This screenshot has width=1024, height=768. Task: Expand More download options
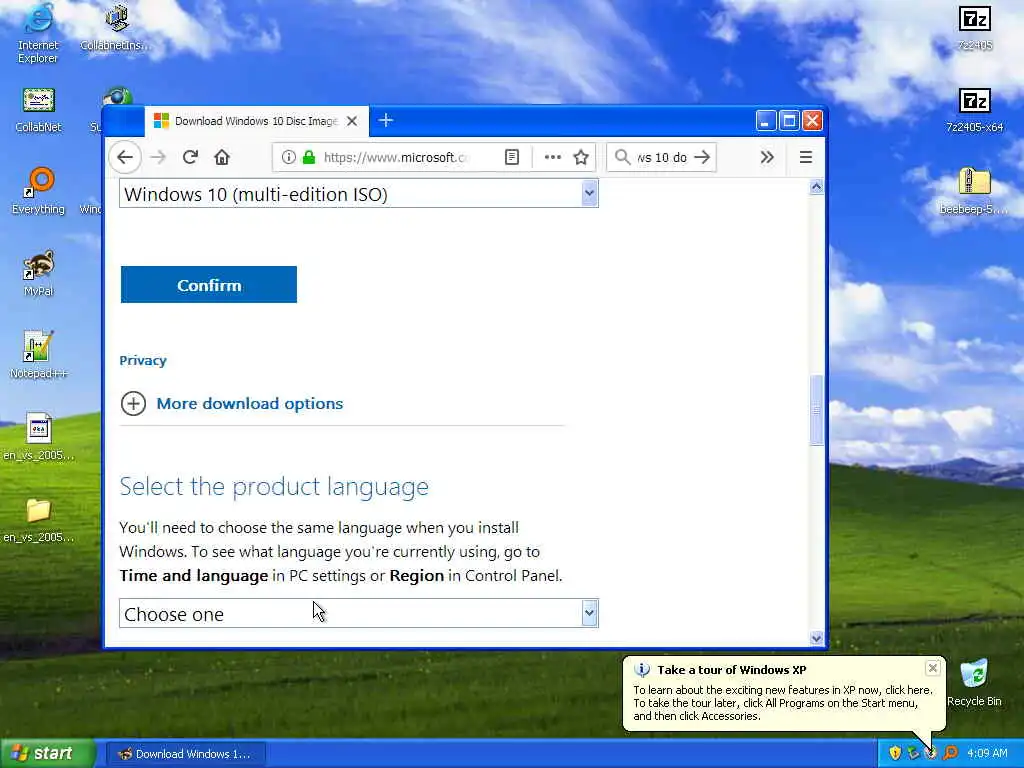point(133,404)
